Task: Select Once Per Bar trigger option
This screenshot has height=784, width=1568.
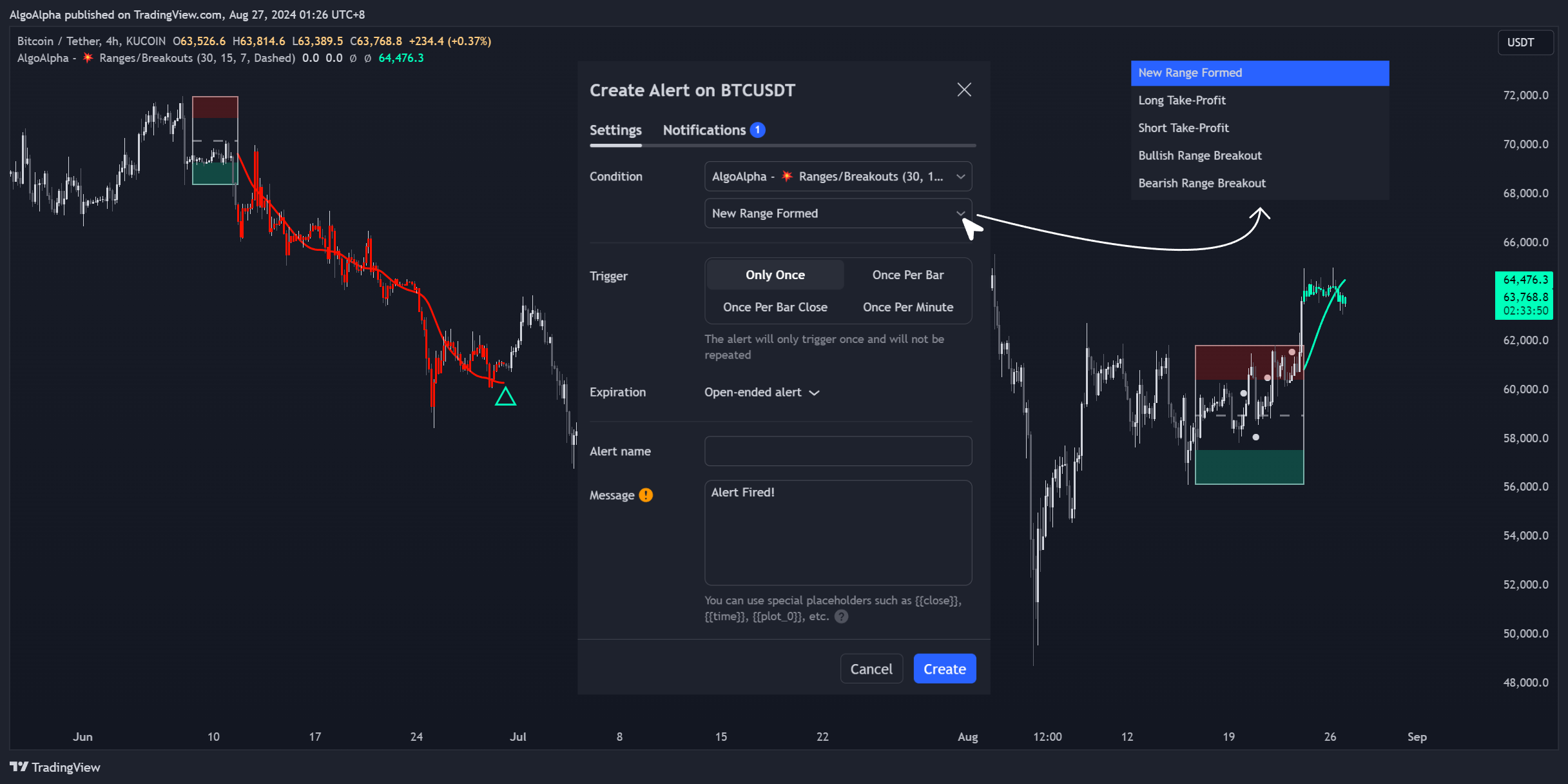Action: tap(907, 275)
